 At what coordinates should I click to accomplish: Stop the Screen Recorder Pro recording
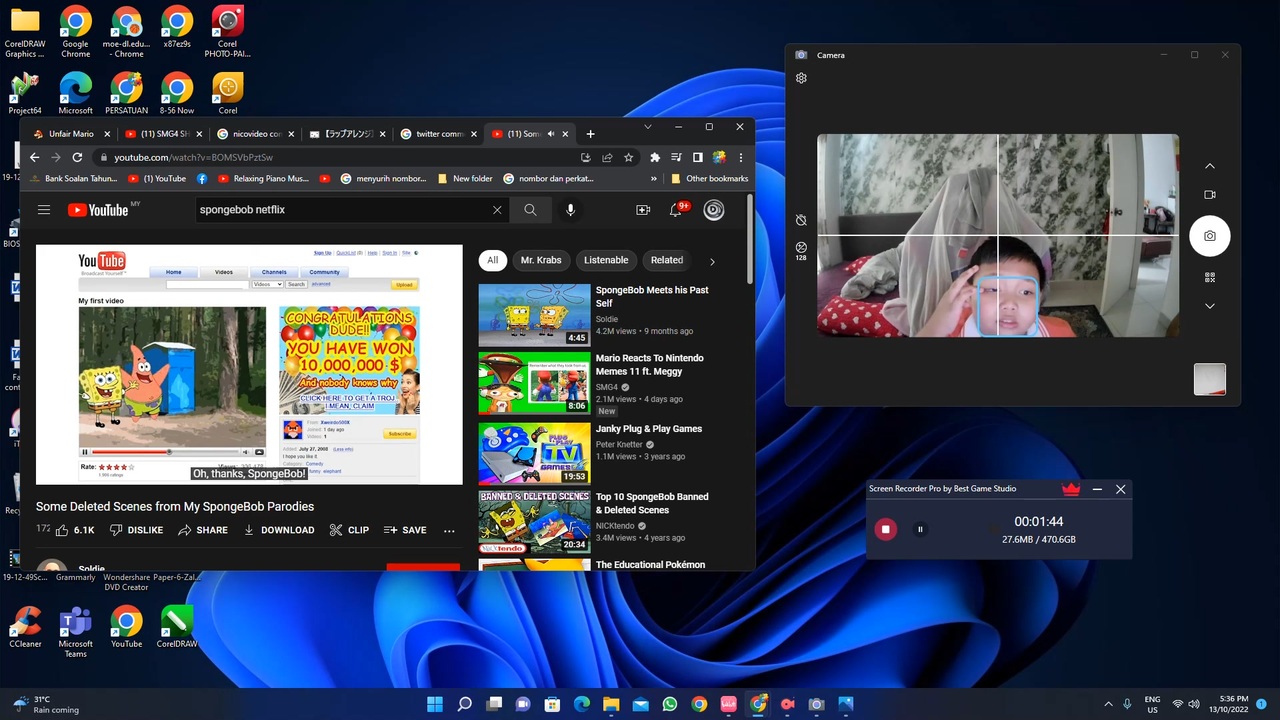click(885, 529)
